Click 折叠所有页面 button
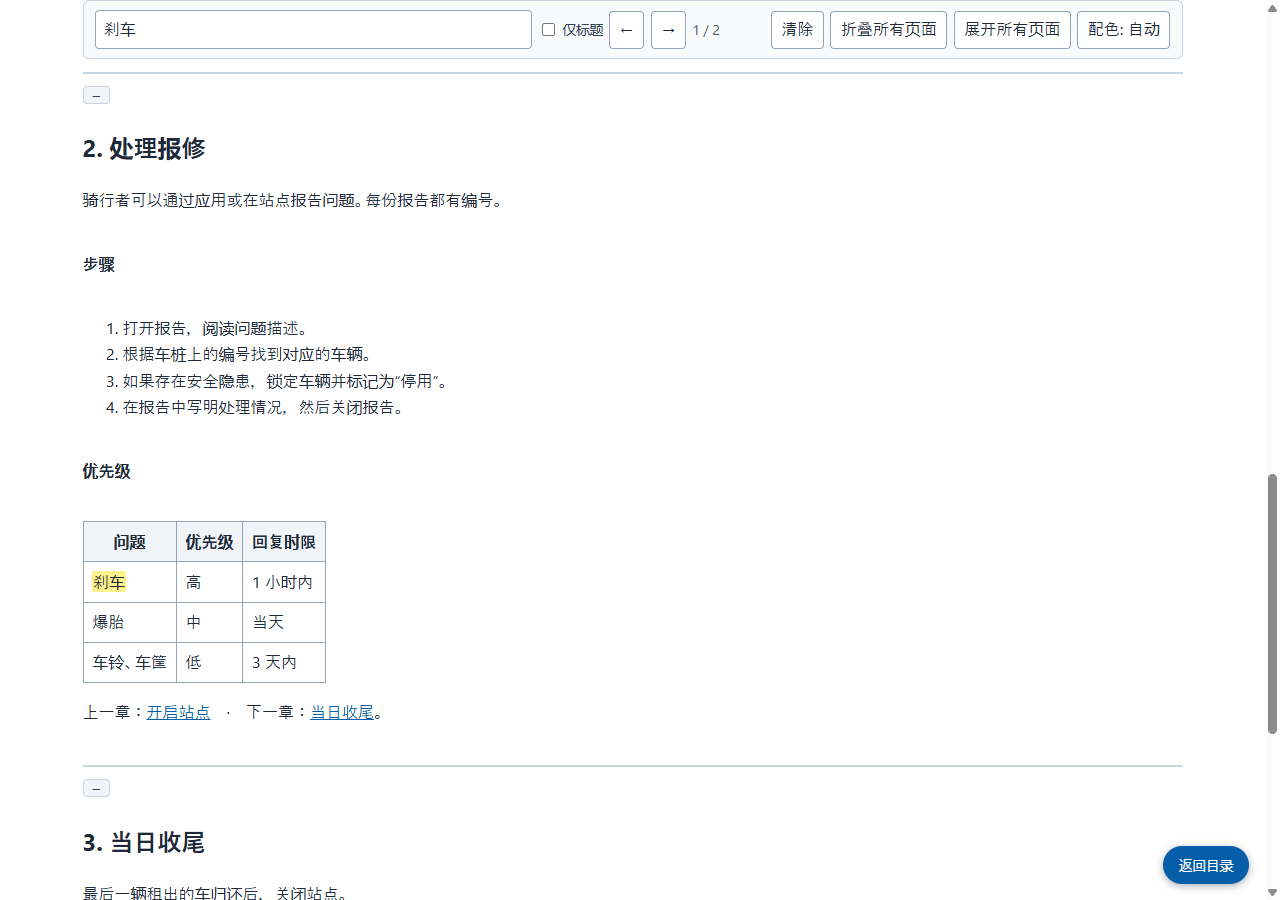1280x900 pixels. (x=888, y=30)
